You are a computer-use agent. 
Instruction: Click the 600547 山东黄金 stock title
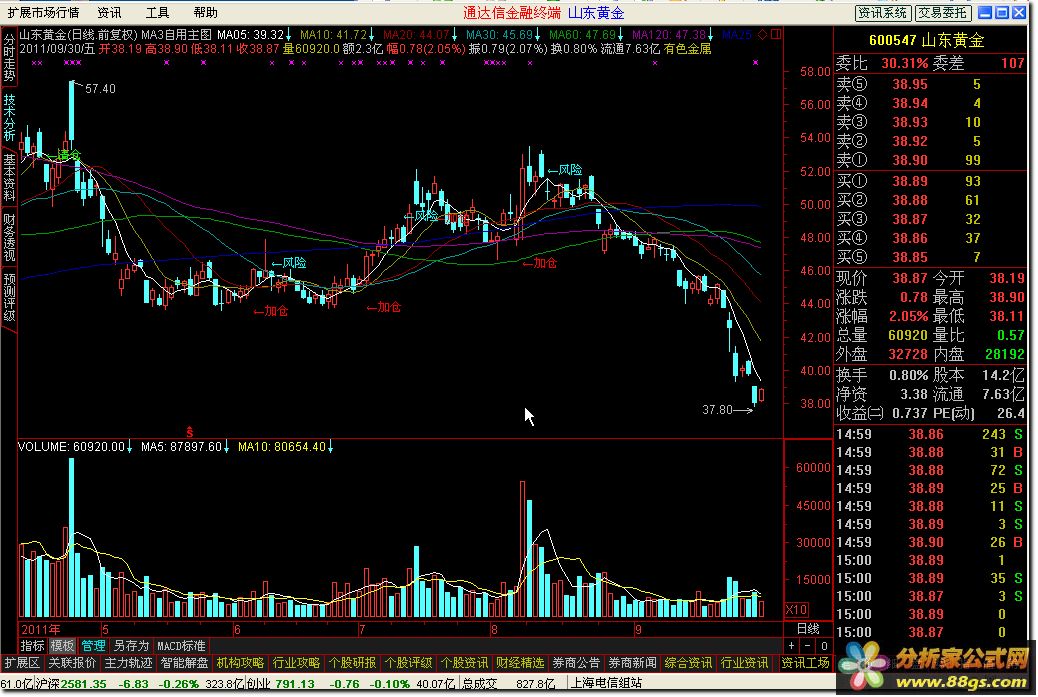coord(927,40)
